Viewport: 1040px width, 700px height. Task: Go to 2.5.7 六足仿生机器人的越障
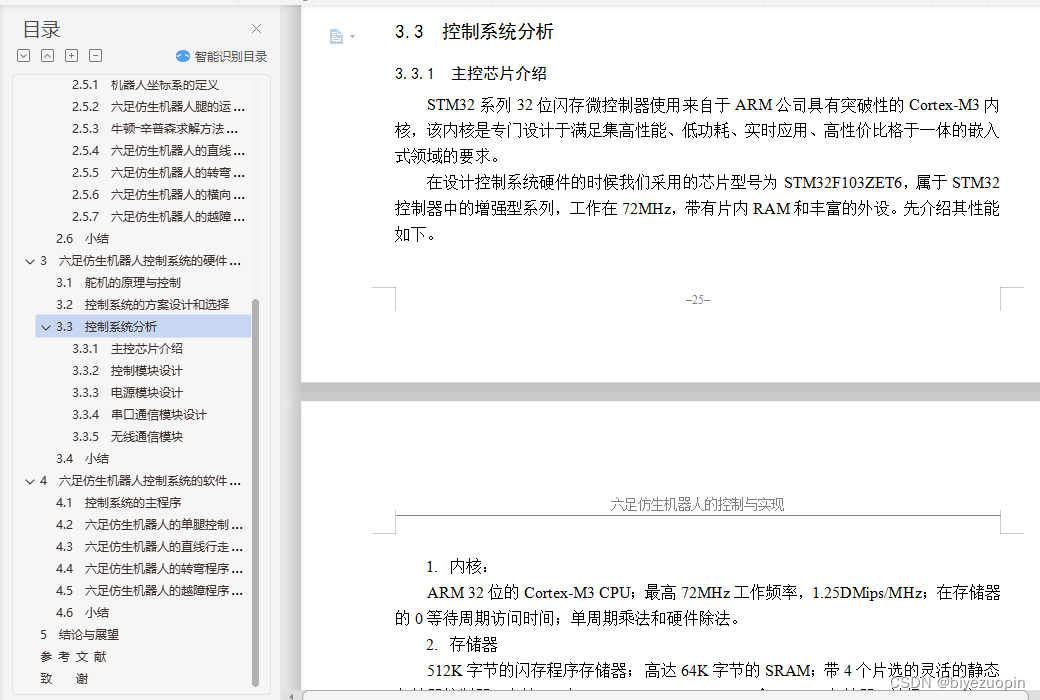tap(159, 216)
